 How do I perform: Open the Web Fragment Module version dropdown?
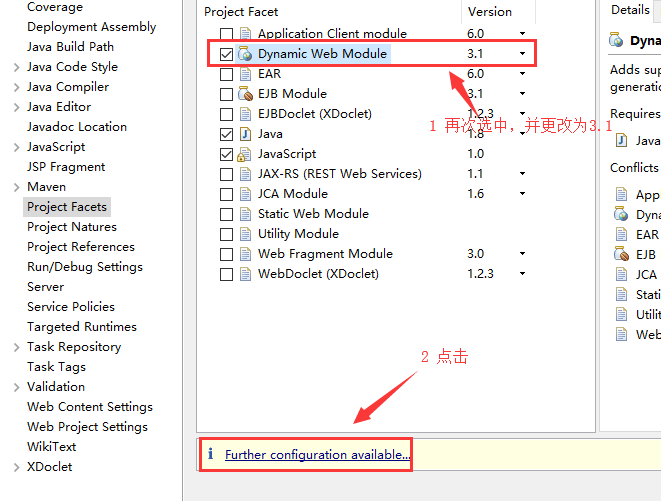[522, 253]
